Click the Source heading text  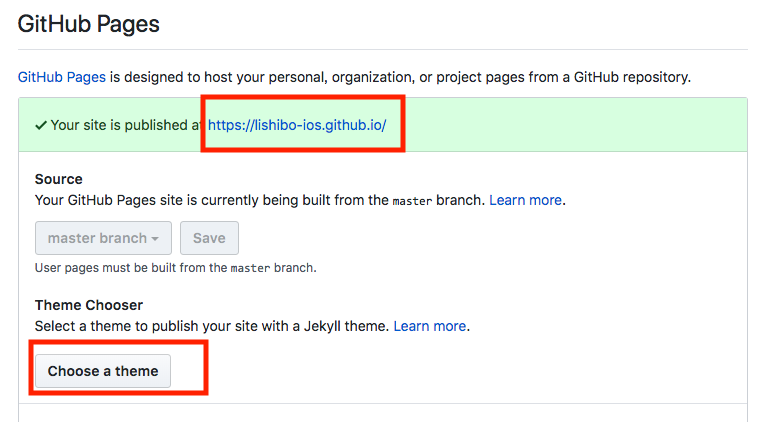click(59, 179)
